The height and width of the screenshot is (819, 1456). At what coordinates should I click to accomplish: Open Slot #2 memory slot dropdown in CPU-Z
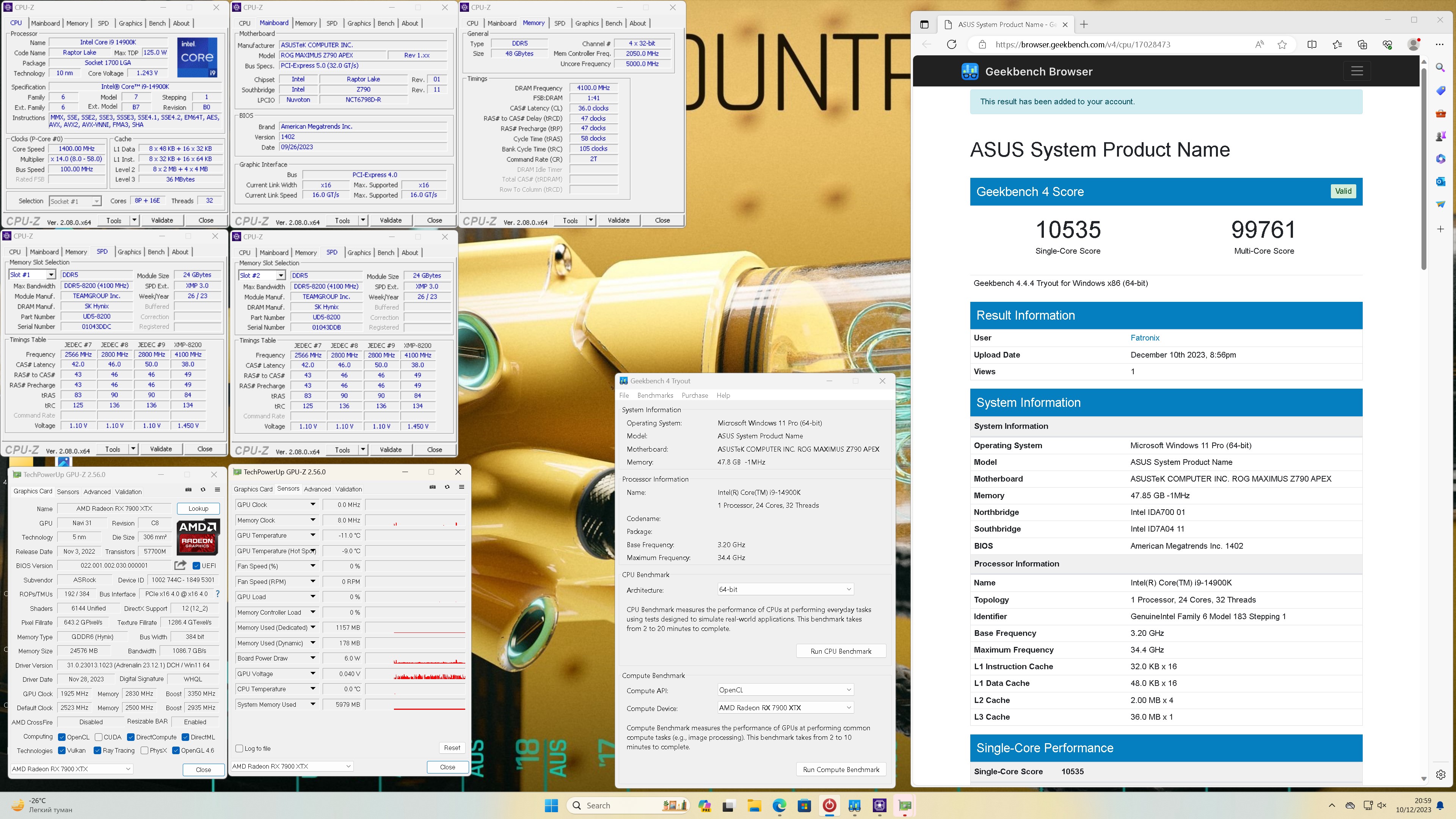point(262,275)
